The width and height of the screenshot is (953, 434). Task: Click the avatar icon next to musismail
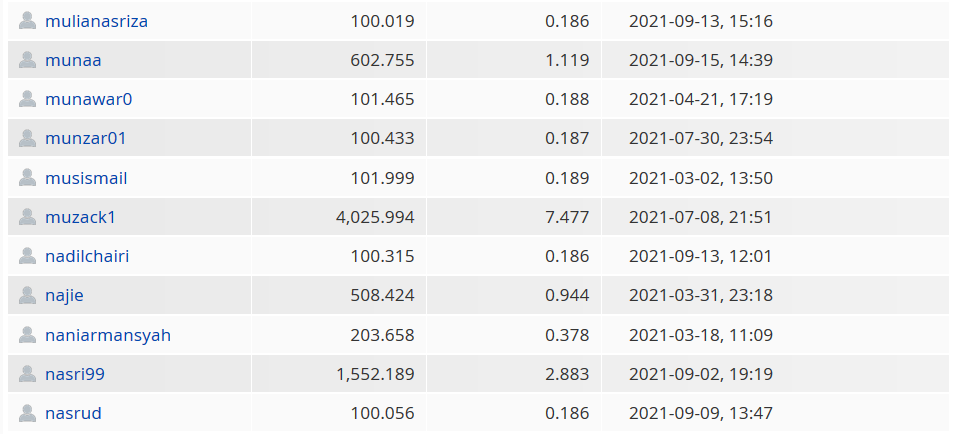pyautogui.click(x=27, y=177)
